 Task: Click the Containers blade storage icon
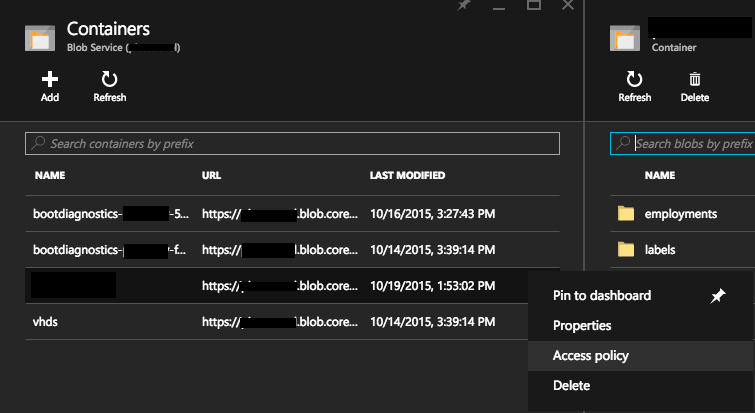pyautogui.click(x=40, y=38)
